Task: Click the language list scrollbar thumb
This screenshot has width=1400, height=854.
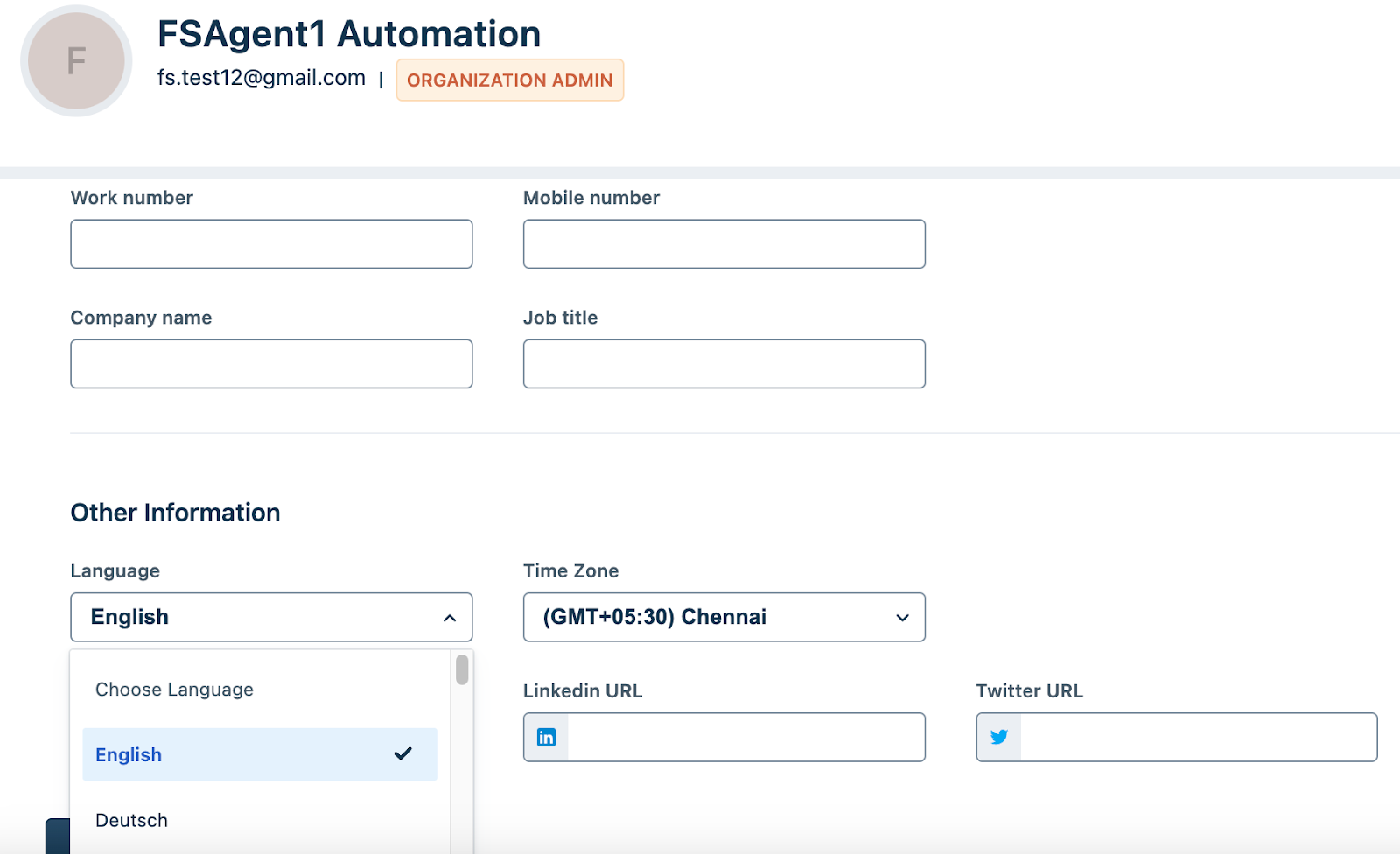Action: pyautogui.click(x=462, y=670)
